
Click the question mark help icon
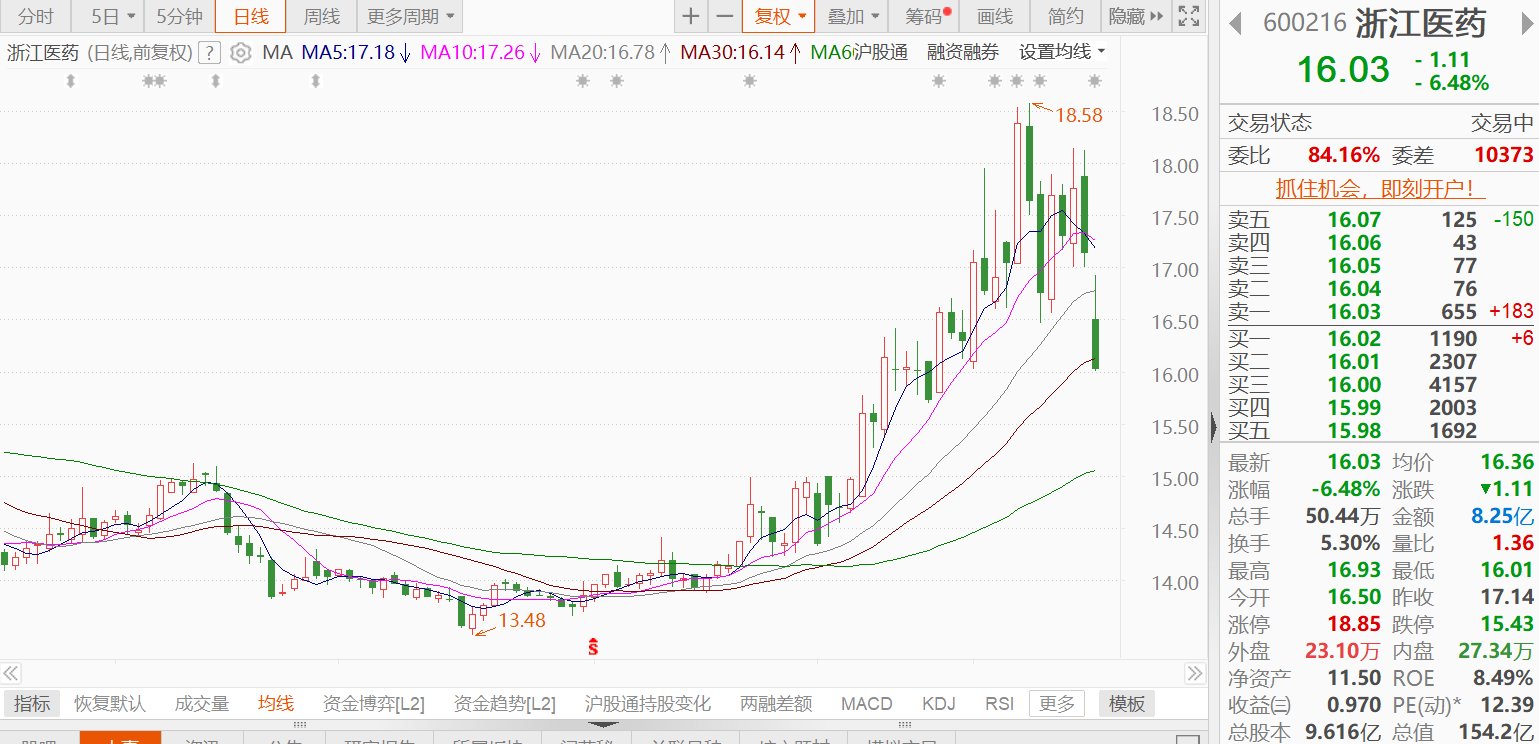pos(209,53)
